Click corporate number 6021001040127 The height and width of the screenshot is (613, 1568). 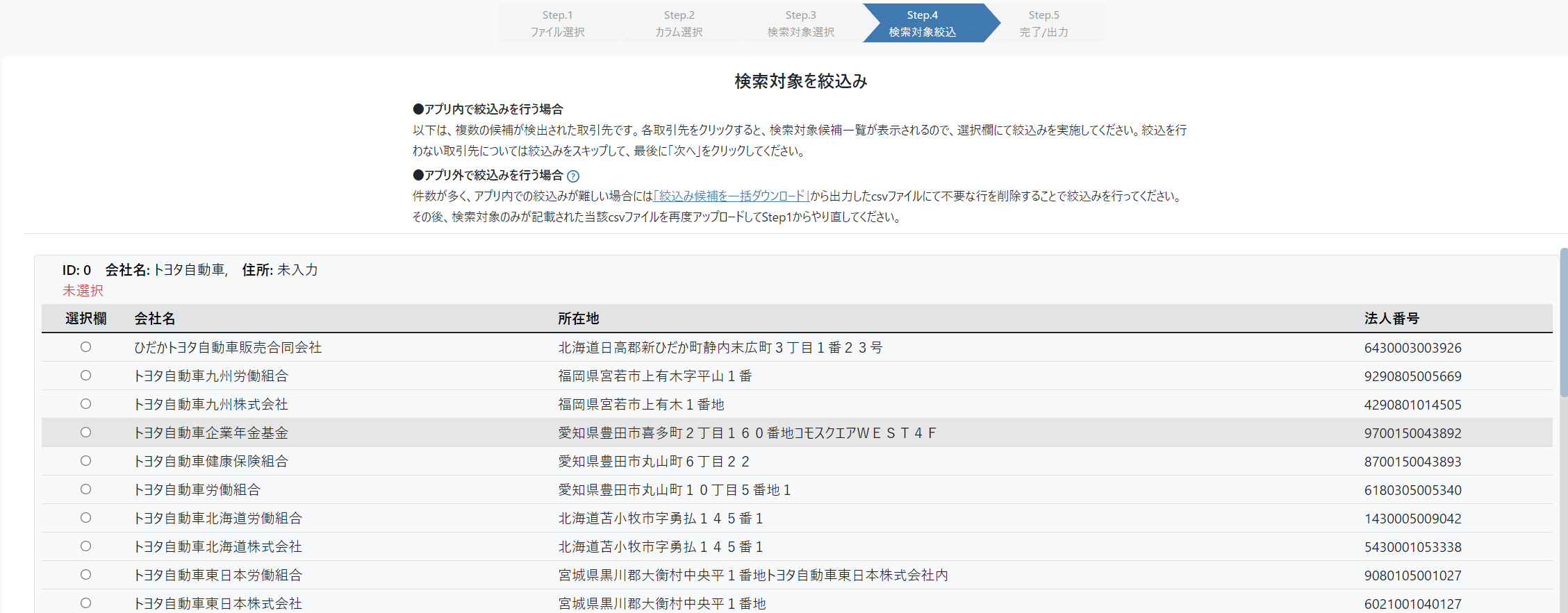tap(1413, 604)
